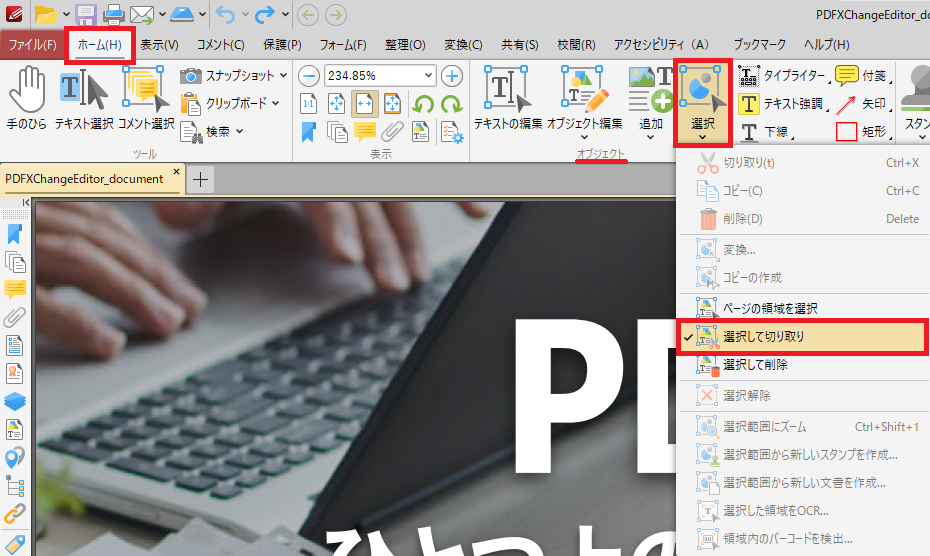Click the rotate clockwise green icon
Image resolution: width=930 pixels, height=556 pixels.
coord(451,104)
